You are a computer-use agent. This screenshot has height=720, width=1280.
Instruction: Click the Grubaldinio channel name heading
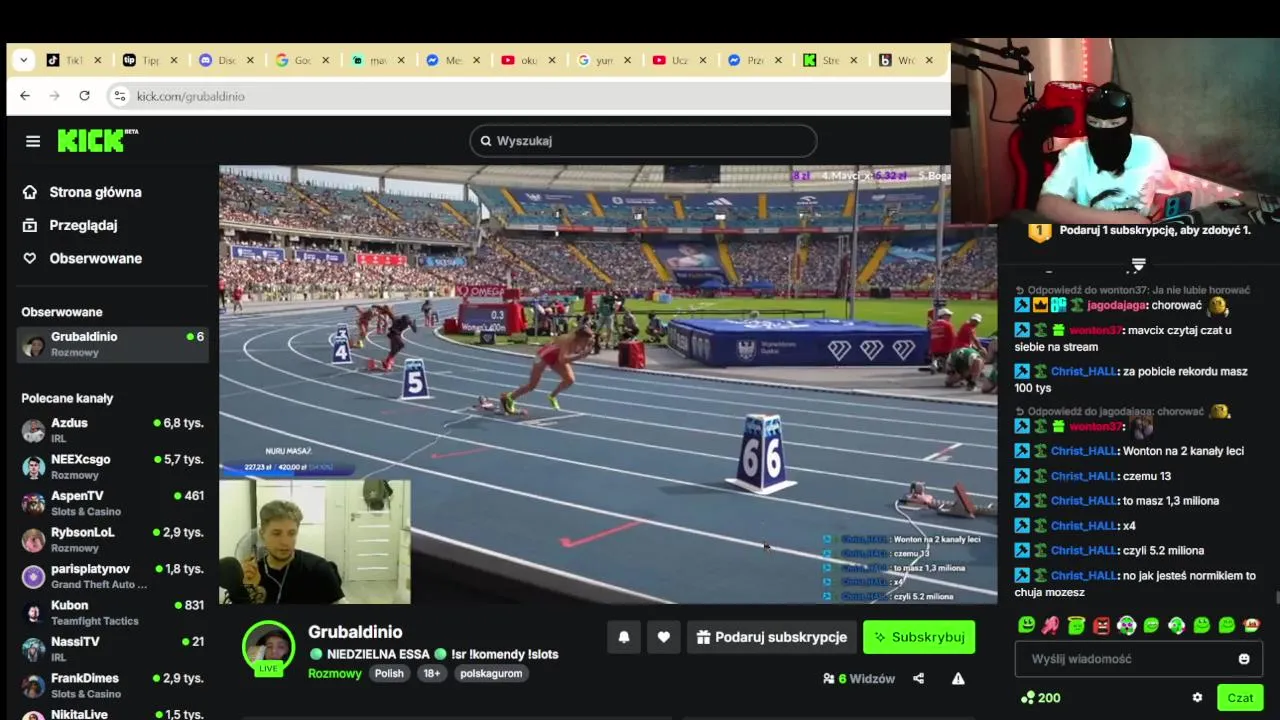(355, 632)
